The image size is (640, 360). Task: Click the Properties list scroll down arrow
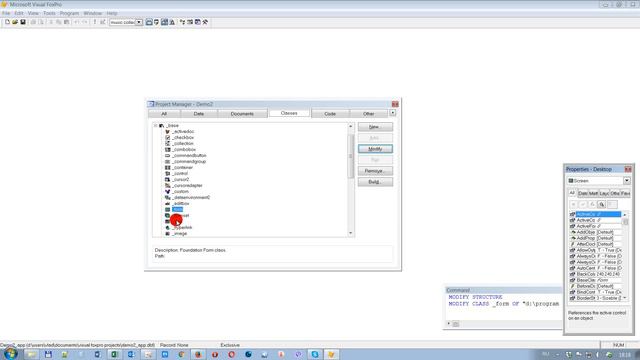click(625, 298)
